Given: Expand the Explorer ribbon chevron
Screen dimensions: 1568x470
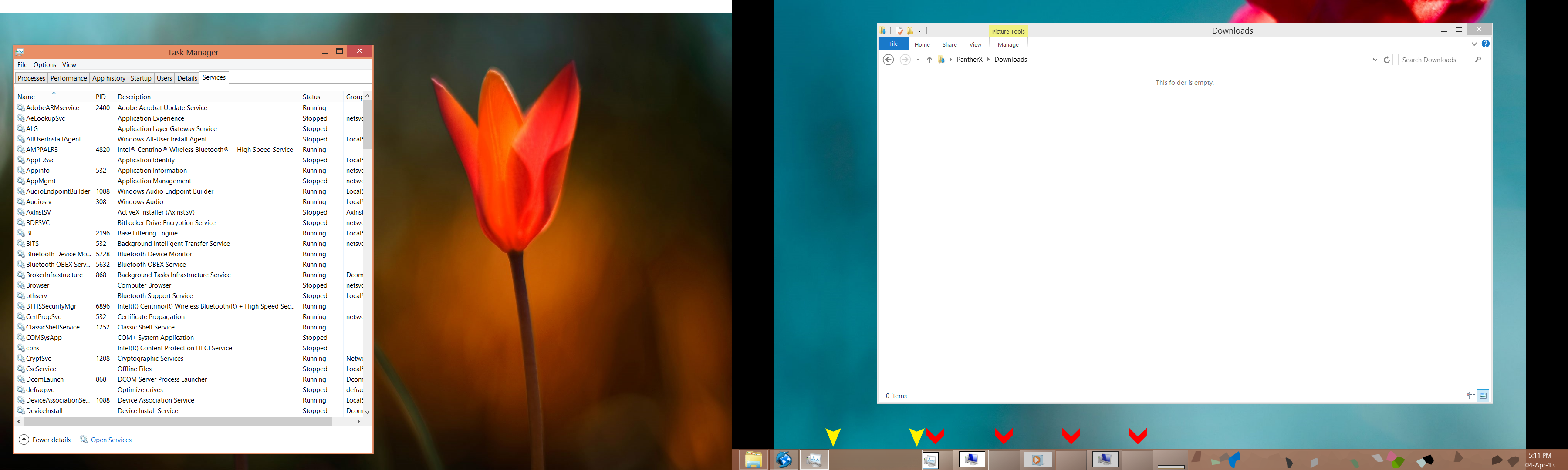Looking at the screenshot, I should click(x=1473, y=44).
